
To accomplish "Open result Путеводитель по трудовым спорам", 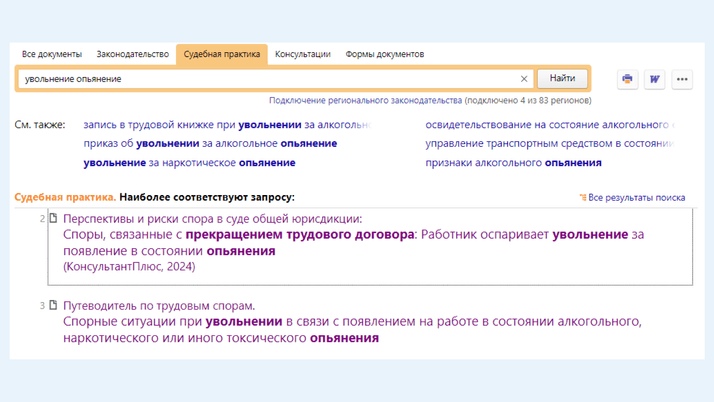I will pyautogui.click(x=159, y=305).
